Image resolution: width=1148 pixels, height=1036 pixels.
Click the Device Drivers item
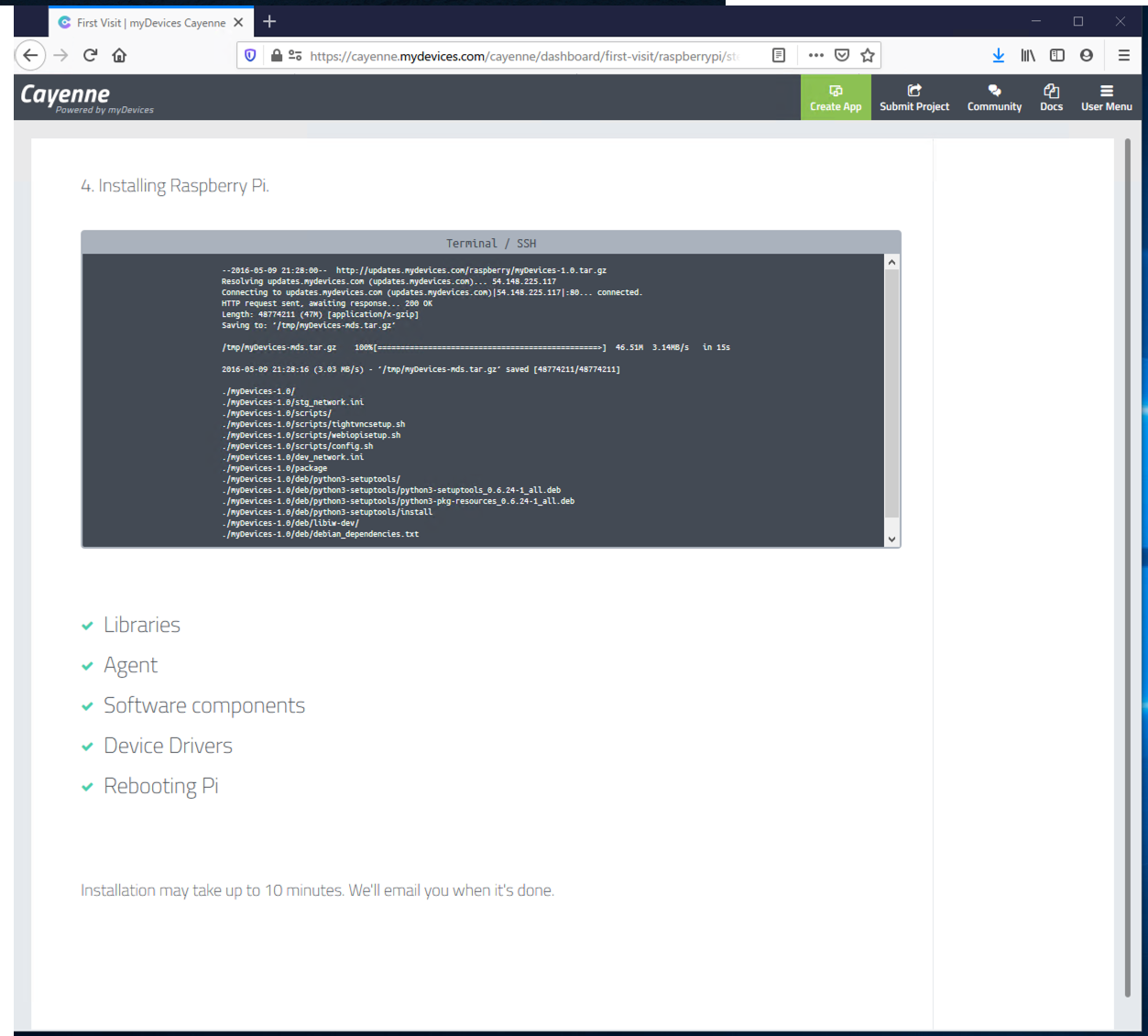(168, 746)
